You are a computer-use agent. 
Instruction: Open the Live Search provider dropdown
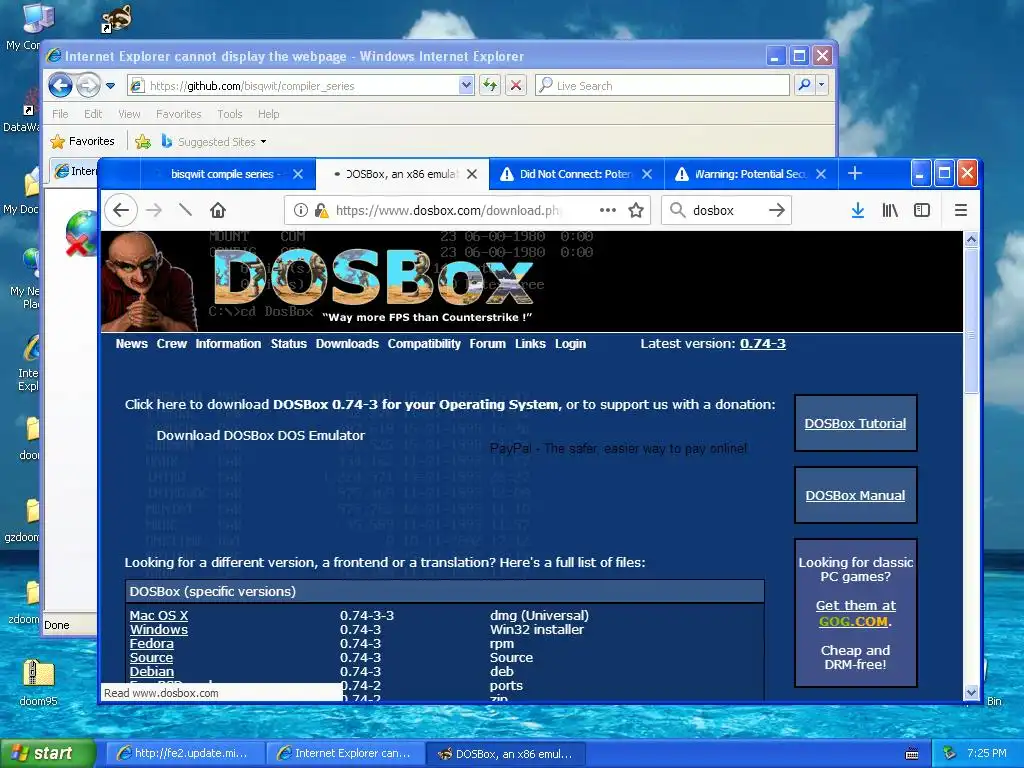[822, 85]
